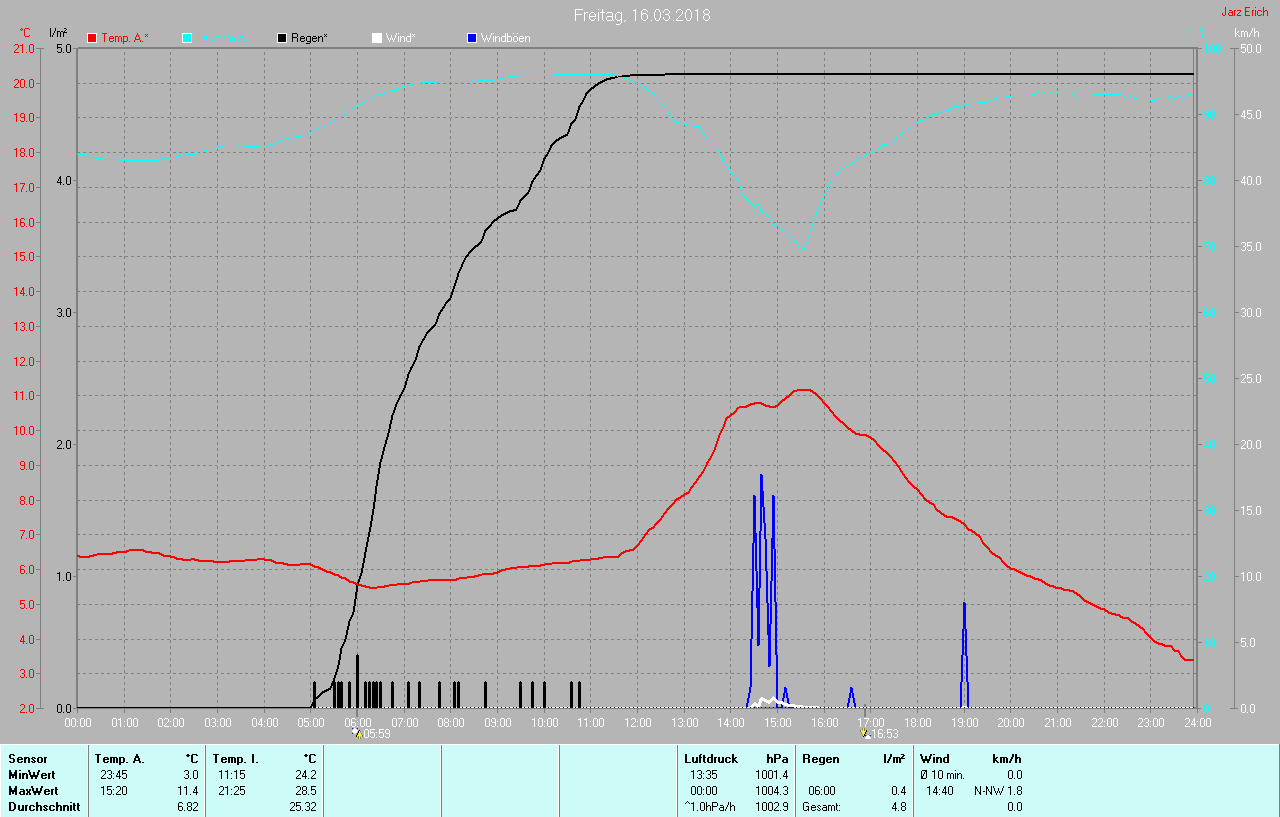Screen dimensions: 1280x817
Task: Click the '50.0' wind speed axis label
Action: click(1250, 49)
